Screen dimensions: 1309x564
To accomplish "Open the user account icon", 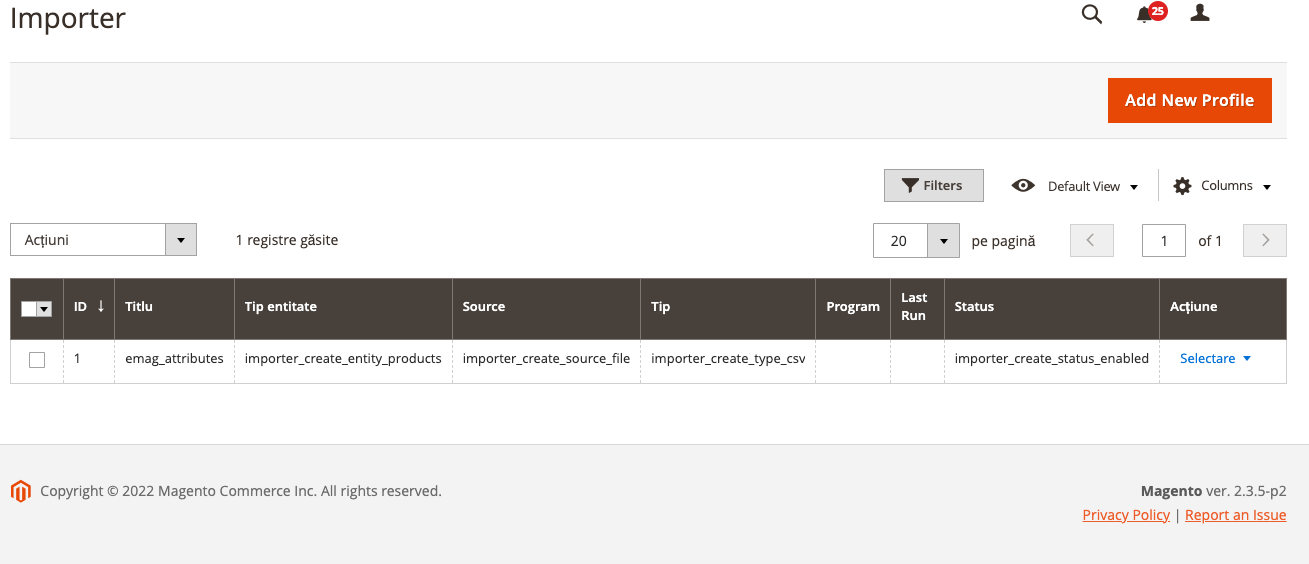I will (x=1200, y=13).
